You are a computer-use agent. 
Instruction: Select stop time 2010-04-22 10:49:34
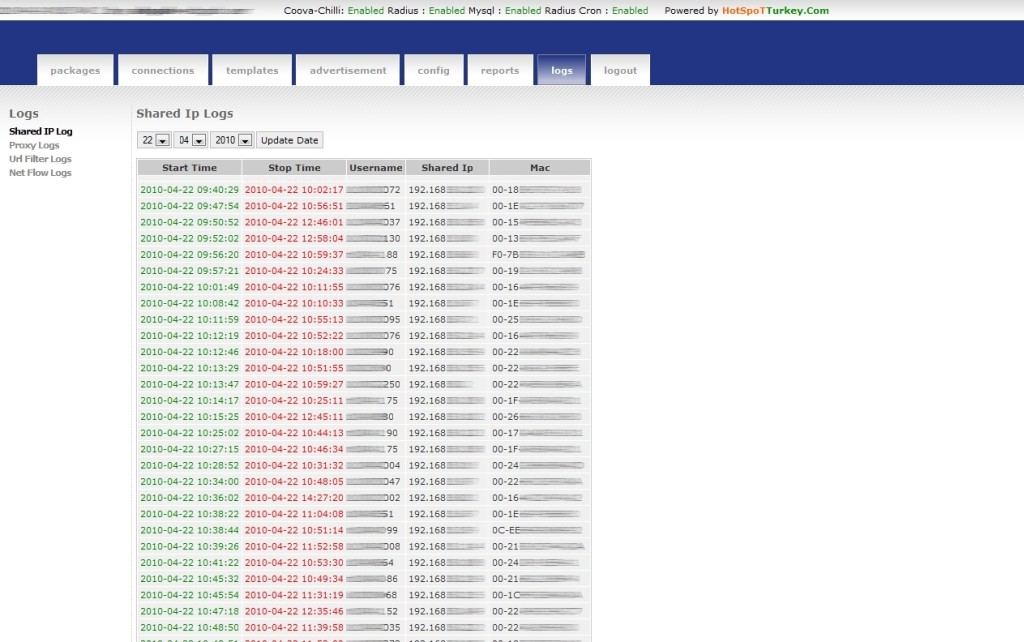coord(294,579)
